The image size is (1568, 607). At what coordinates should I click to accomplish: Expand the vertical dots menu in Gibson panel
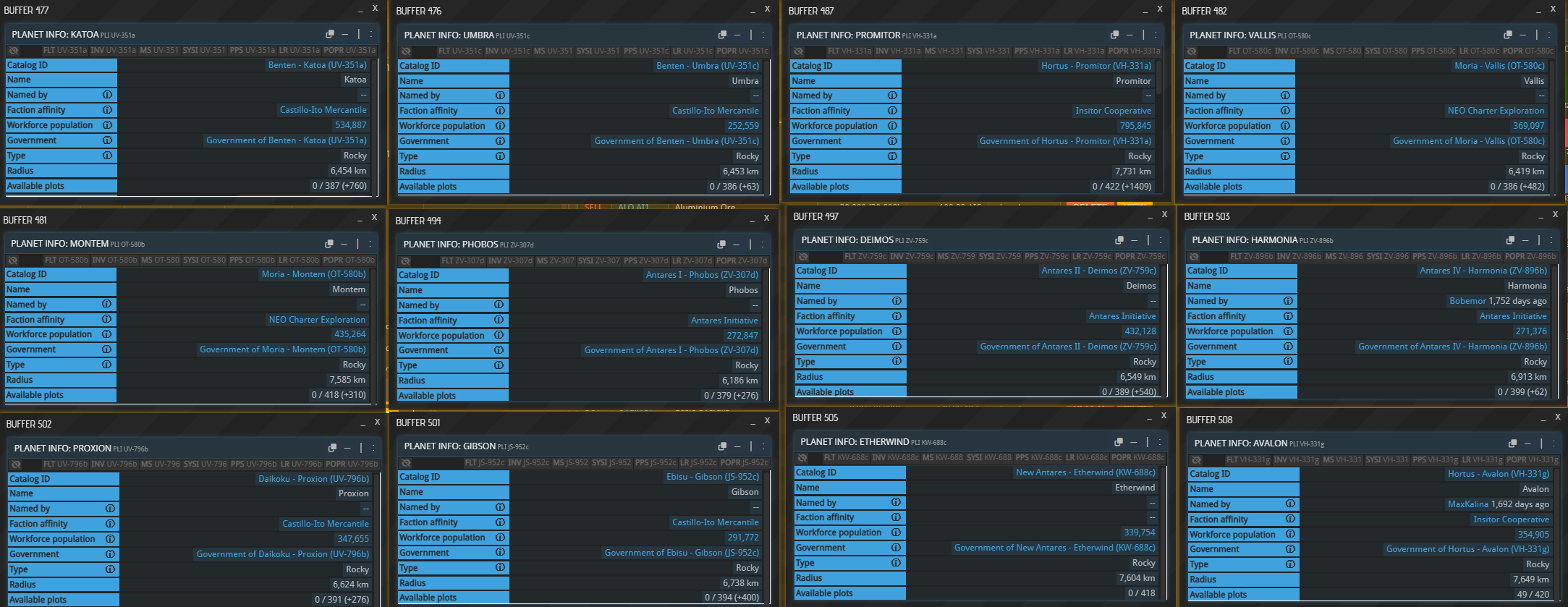point(763,446)
